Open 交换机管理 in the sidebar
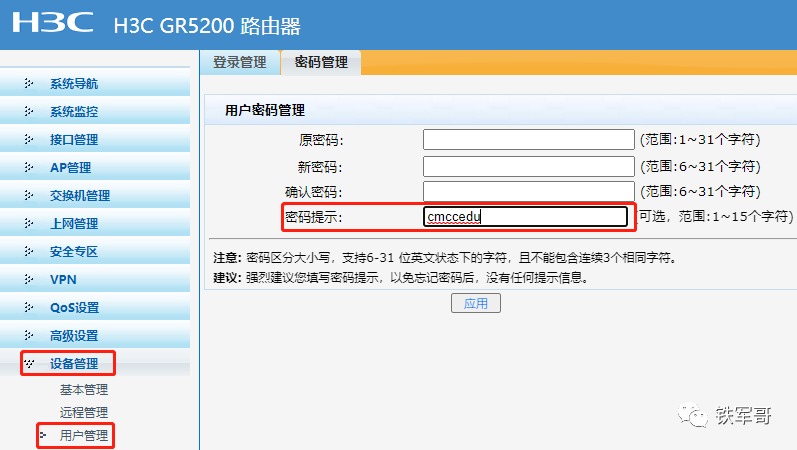 pos(80,196)
